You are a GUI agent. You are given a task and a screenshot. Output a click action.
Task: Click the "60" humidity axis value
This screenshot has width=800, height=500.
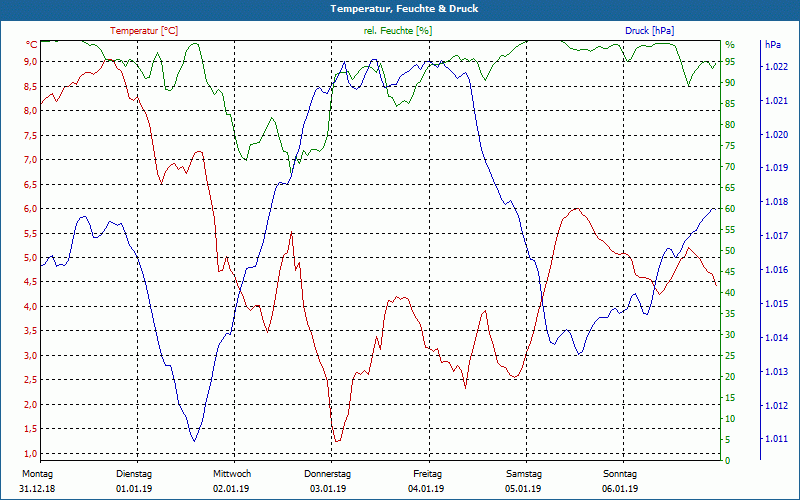(730, 209)
